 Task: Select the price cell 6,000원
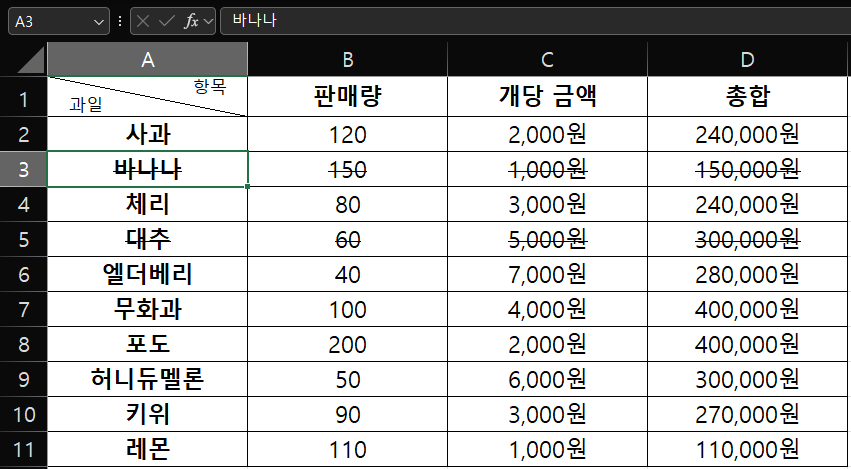pos(547,379)
